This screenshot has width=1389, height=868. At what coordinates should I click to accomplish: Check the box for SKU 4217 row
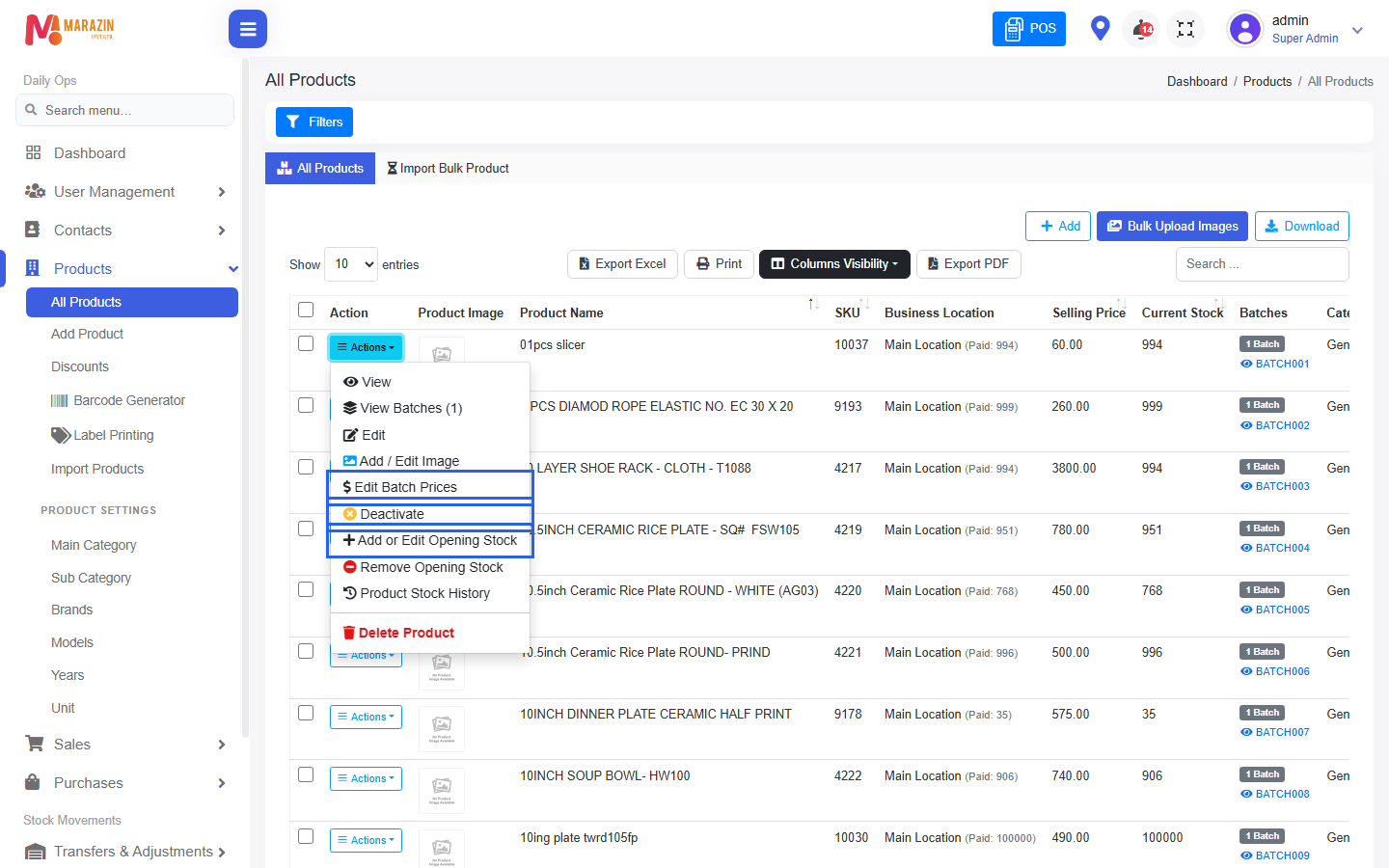(306, 467)
